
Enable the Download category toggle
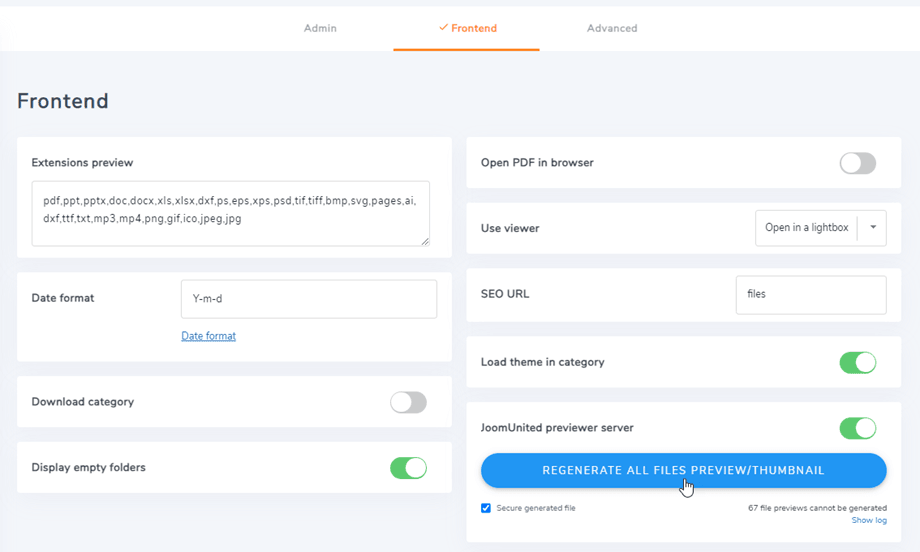pos(408,402)
